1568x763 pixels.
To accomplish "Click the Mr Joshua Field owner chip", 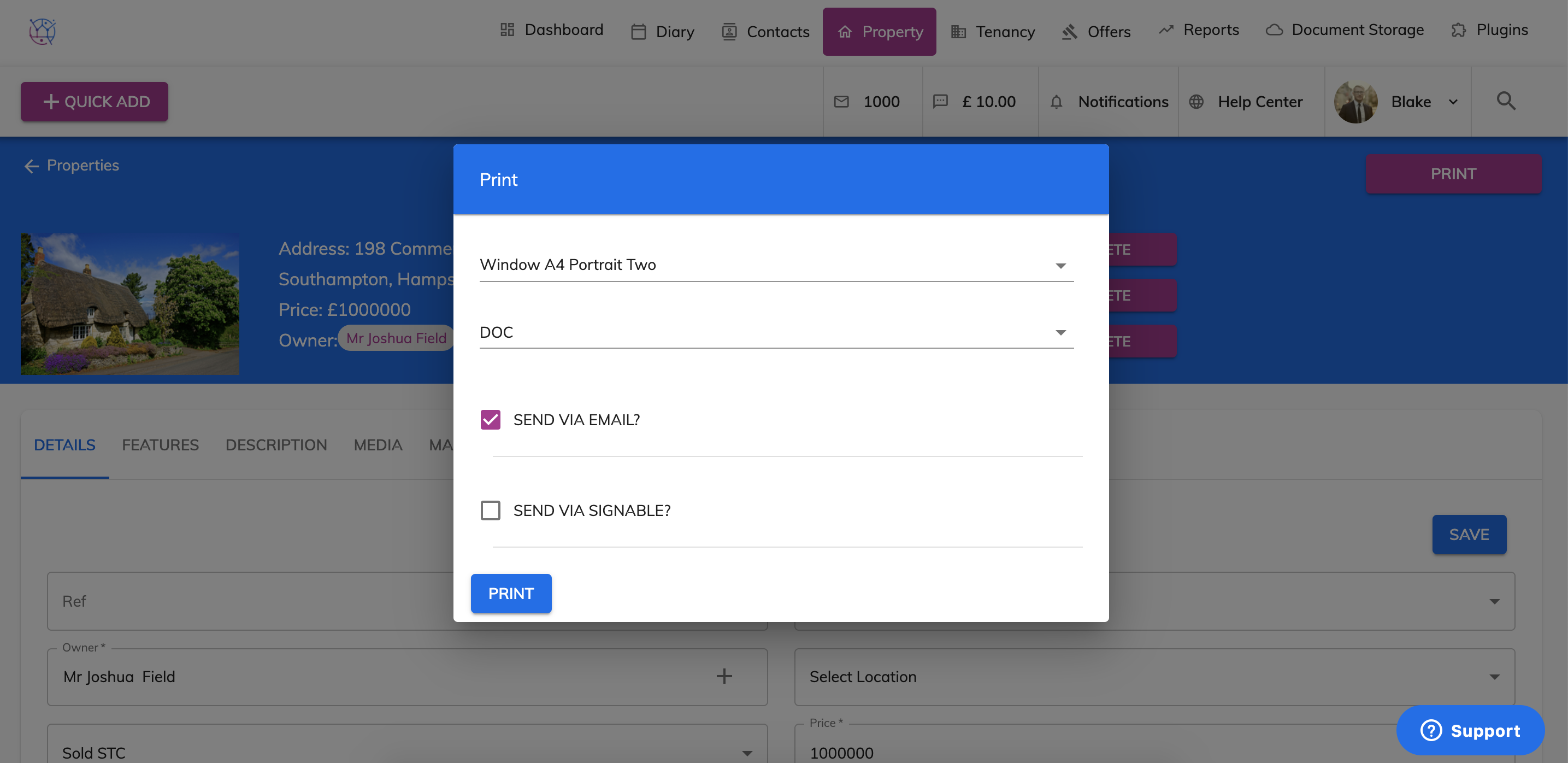I will [x=396, y=338].
